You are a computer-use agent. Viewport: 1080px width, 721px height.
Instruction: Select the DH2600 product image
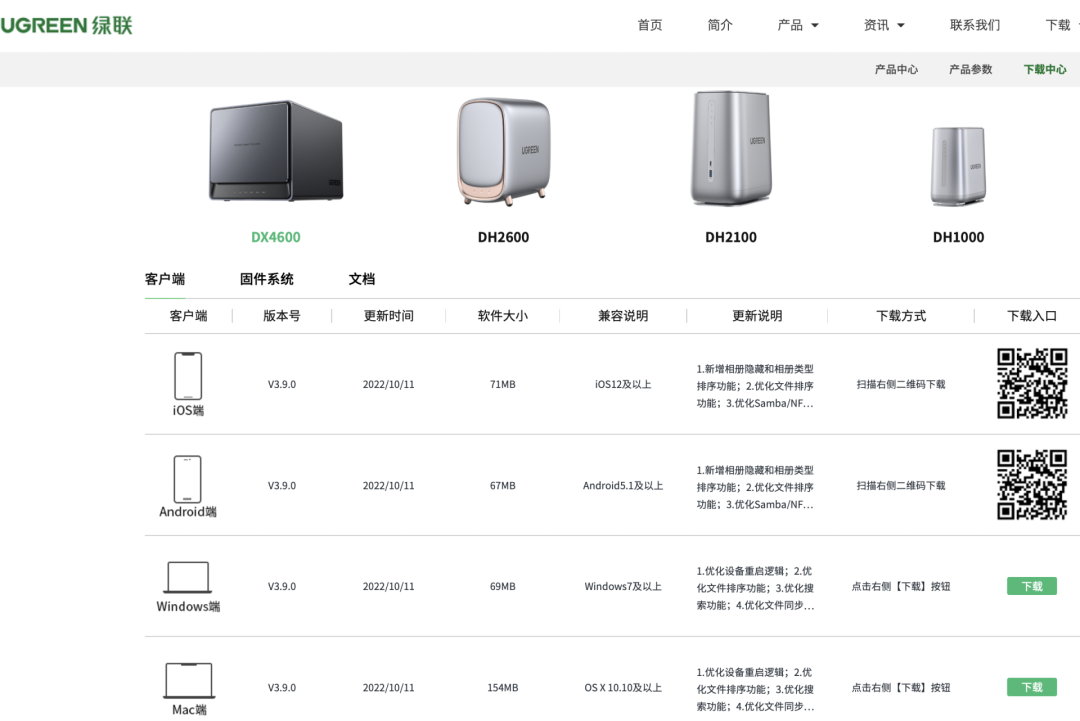[503, 151]
